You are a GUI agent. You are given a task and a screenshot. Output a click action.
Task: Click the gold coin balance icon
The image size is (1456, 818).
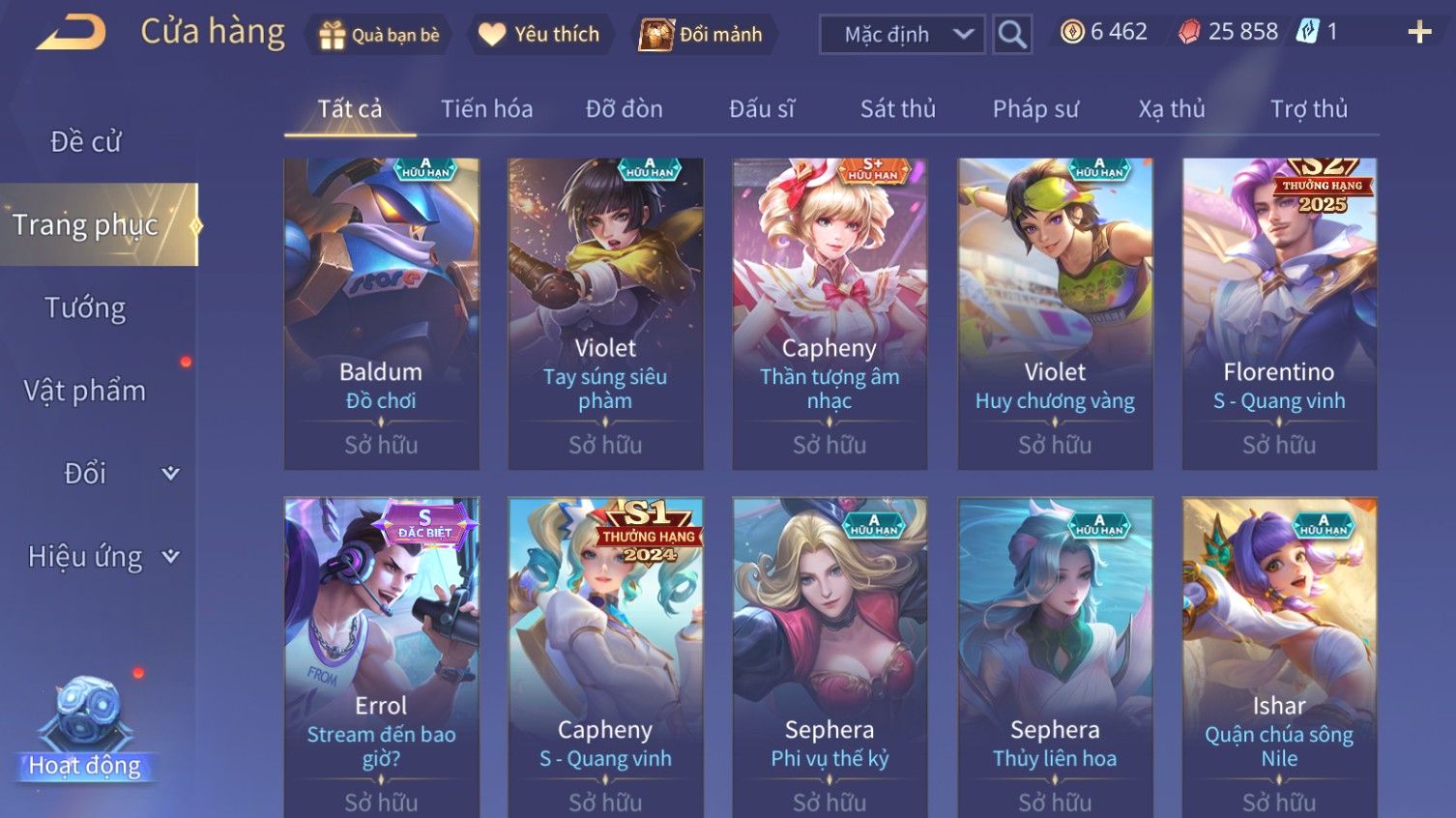(1072, 32)
